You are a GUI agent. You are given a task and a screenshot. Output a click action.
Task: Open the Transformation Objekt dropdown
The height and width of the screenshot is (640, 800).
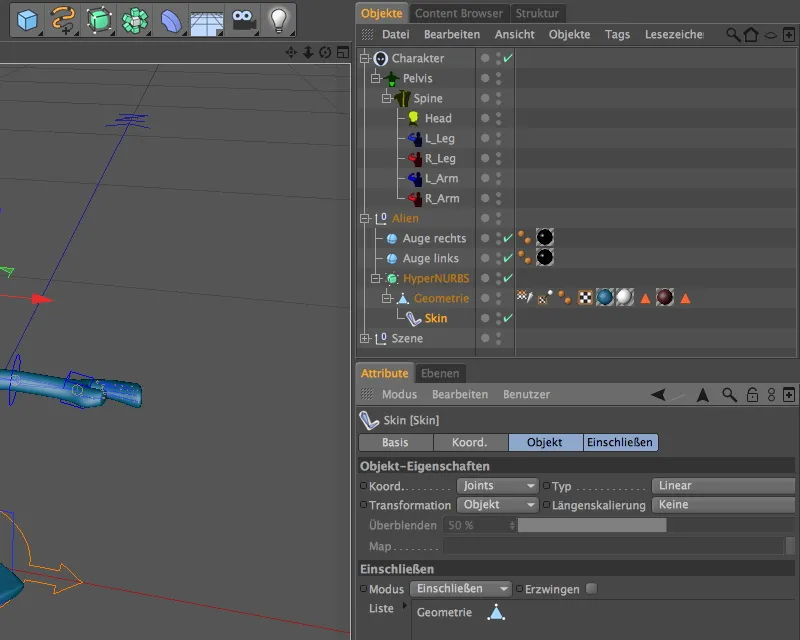(497, 505)
